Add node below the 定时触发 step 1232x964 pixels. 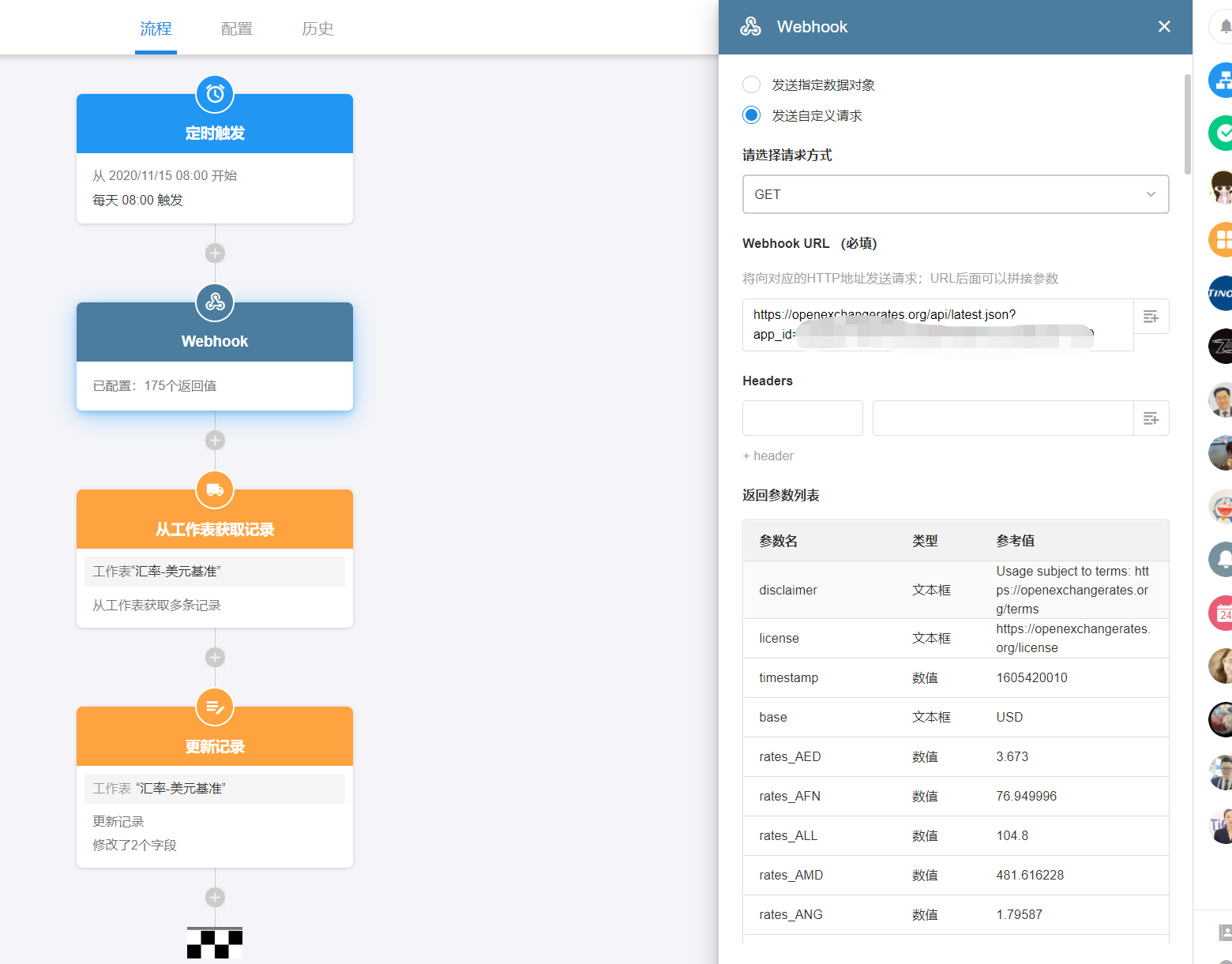[x=215, y=253]
